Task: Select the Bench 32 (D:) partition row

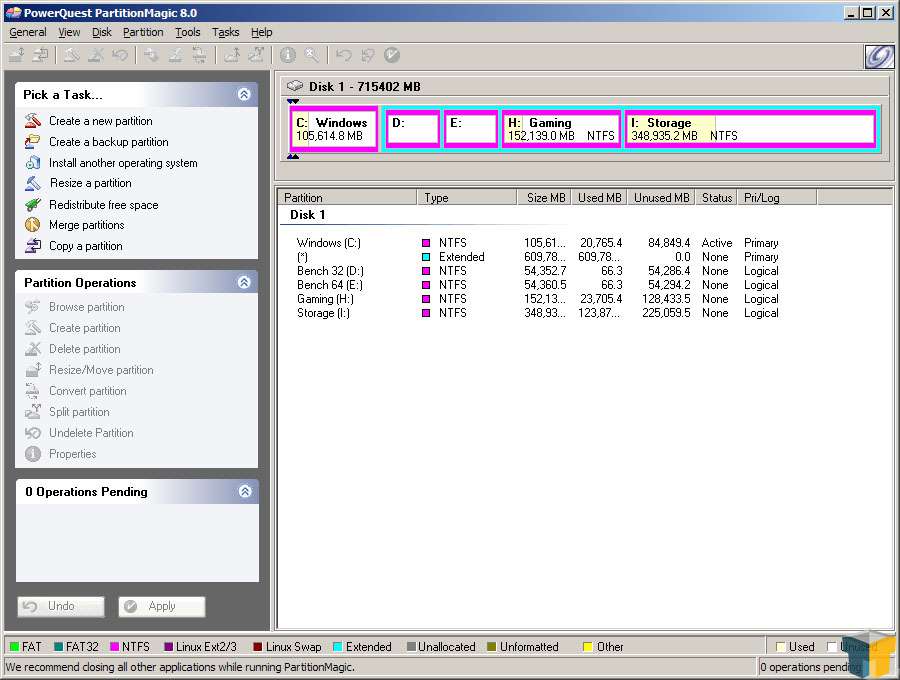Action: click(x=537, y=271)
